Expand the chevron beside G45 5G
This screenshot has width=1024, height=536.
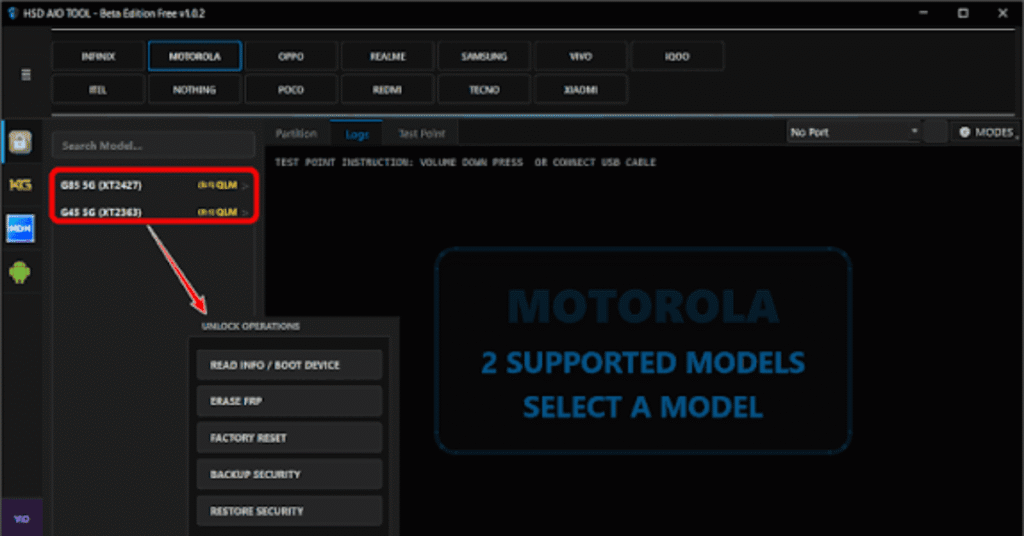coord(246,212)
